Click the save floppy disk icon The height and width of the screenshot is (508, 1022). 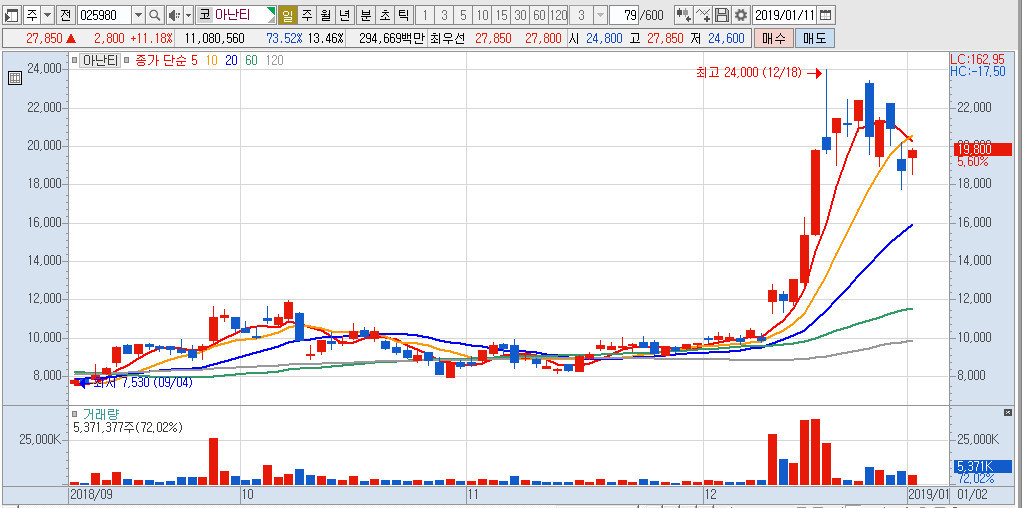click(x=722, y=14)
